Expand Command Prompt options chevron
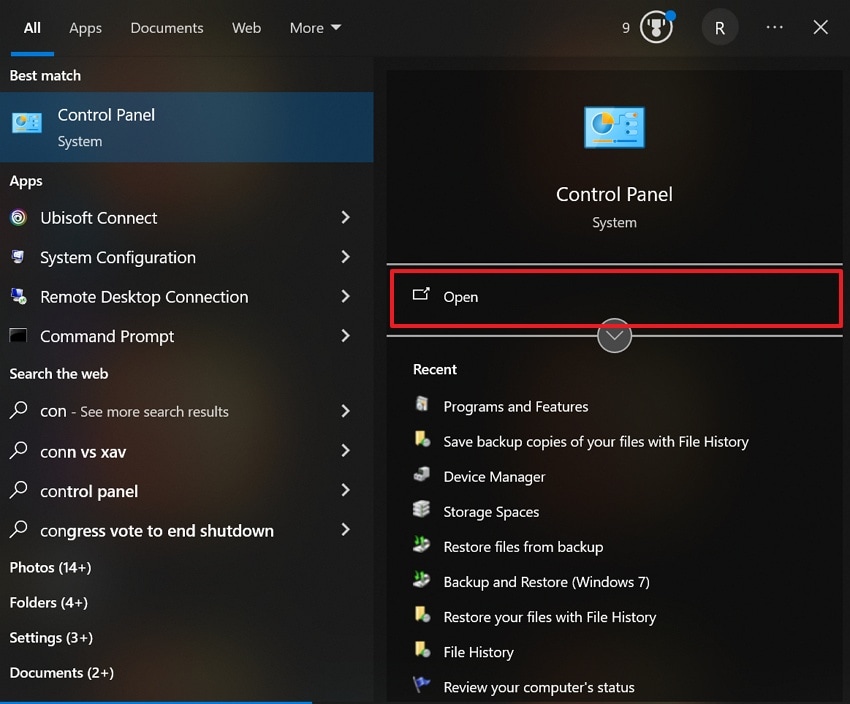850x704 pixels. [x=345, y=336]
